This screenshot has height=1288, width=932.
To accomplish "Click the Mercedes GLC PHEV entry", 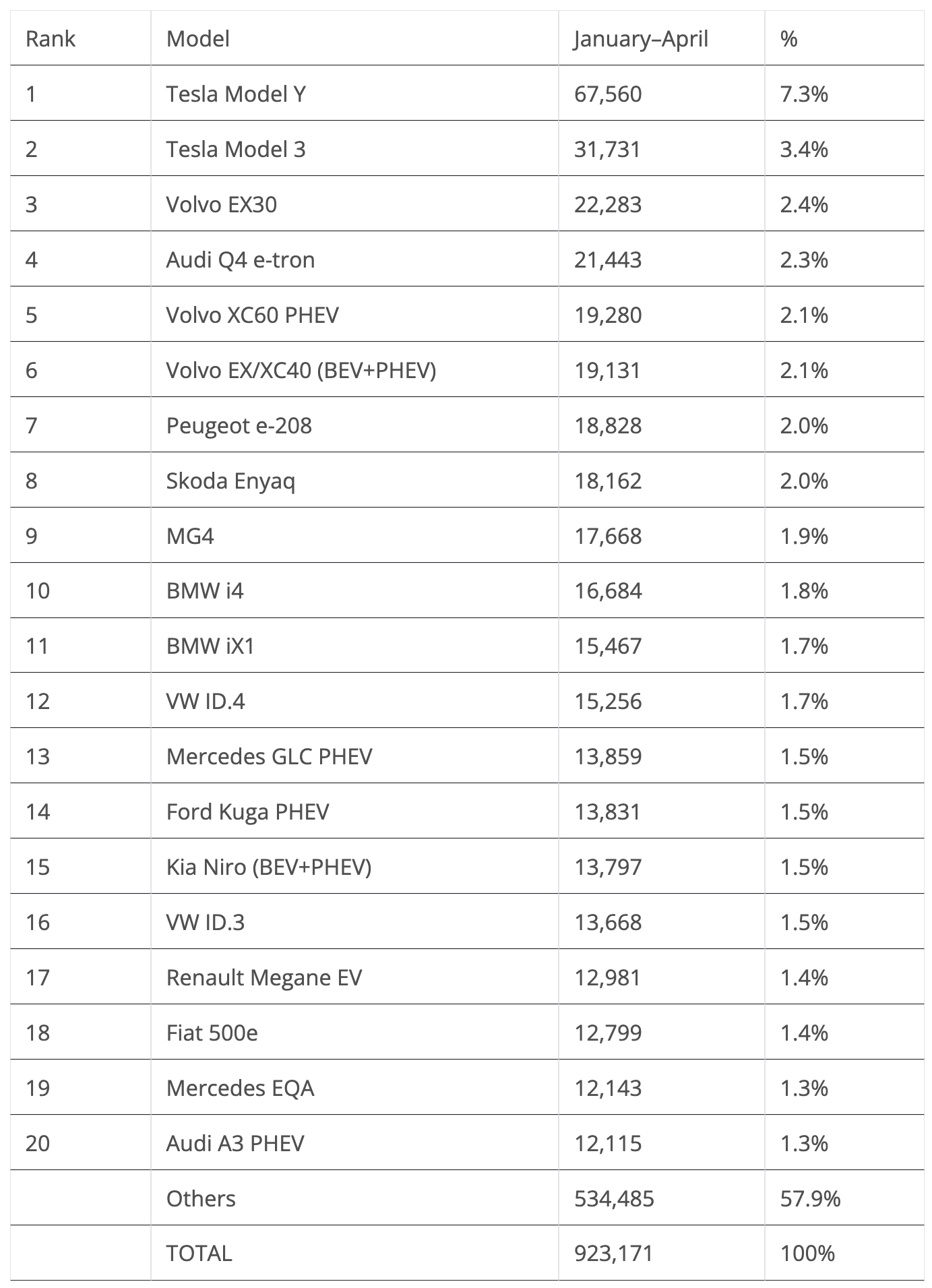I will pos(269,756).
